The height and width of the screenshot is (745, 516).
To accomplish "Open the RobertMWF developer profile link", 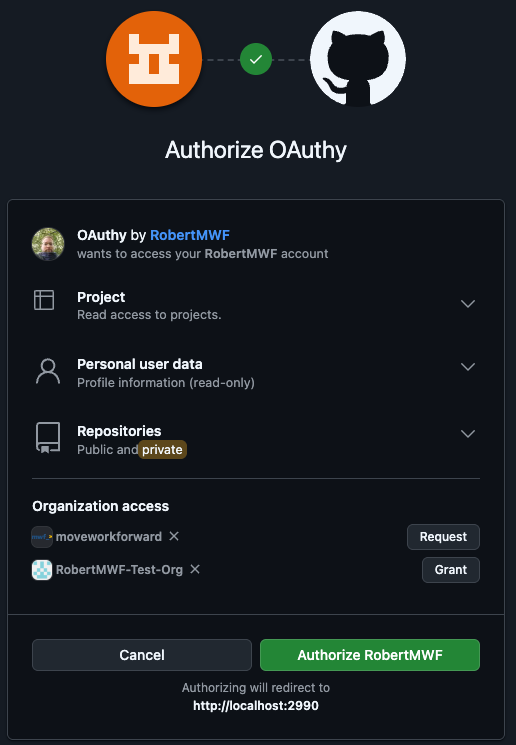I will click(190, 235).
